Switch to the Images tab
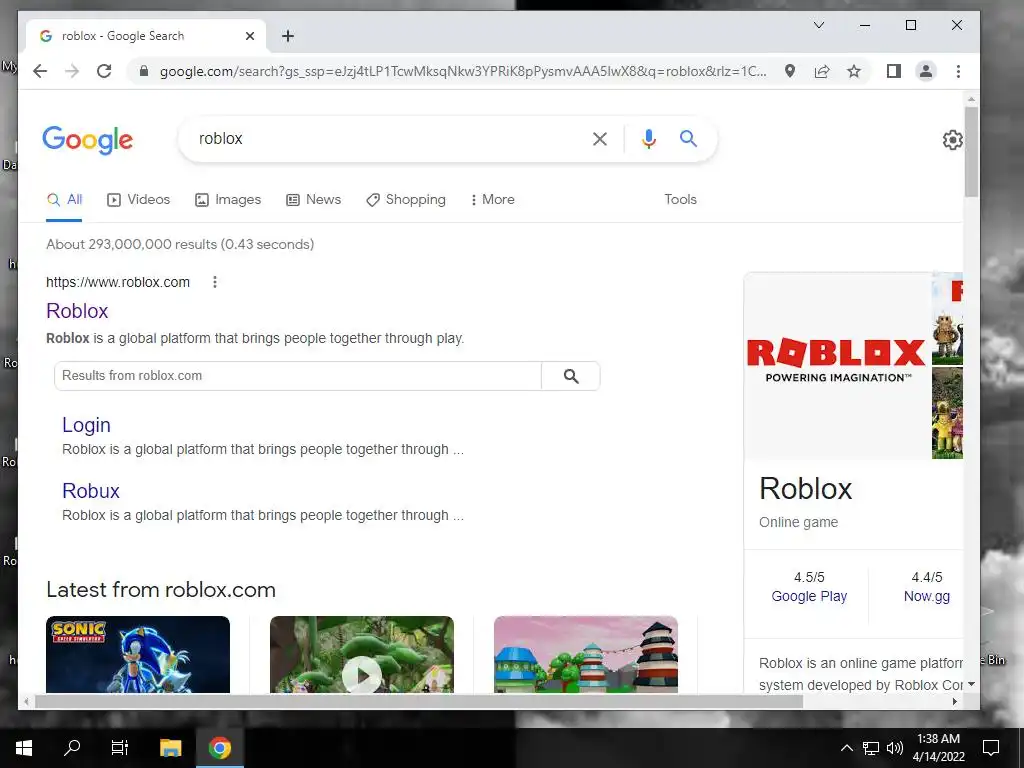Image resolution: width=1024 pixels, height=768 pixels. point(228,200)
